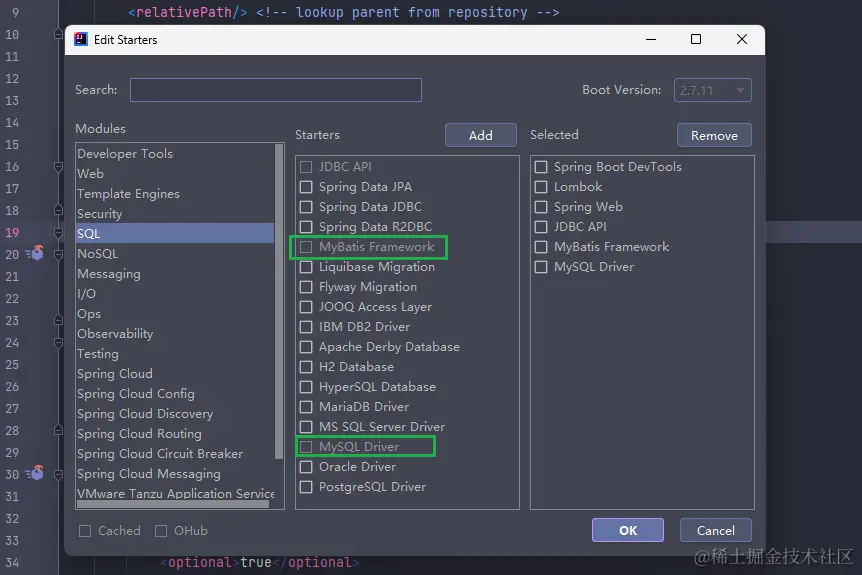Toggle the Cached checkbox

click(x=85, y=530)
